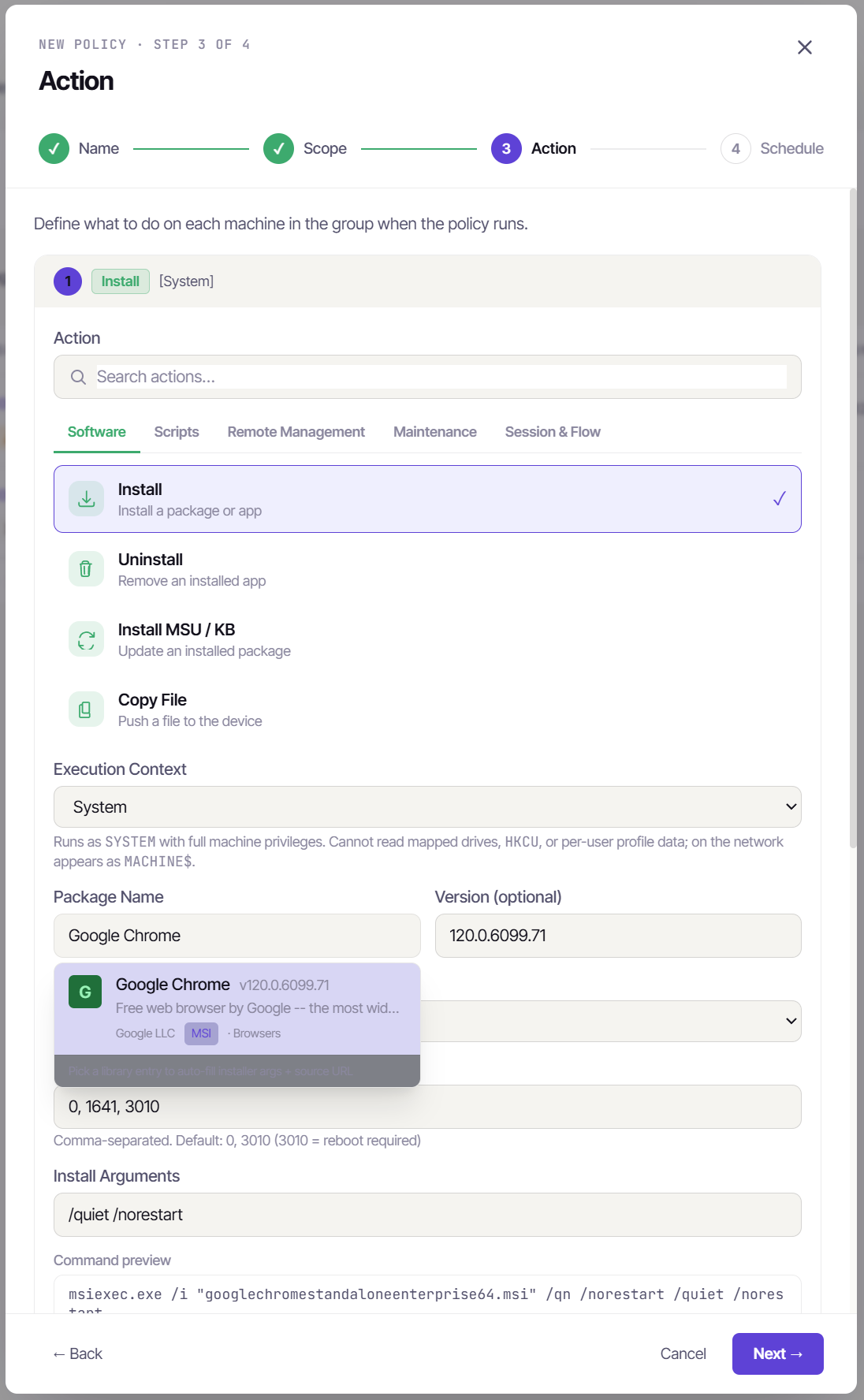The height and width of the screenshot is (1400, 864).
Task: Click the Version (optional) field
Action: tap(618, 936)
